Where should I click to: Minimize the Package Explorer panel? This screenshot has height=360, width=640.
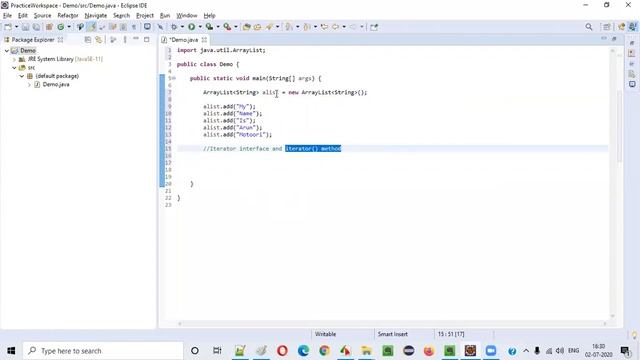click(136, 39)
